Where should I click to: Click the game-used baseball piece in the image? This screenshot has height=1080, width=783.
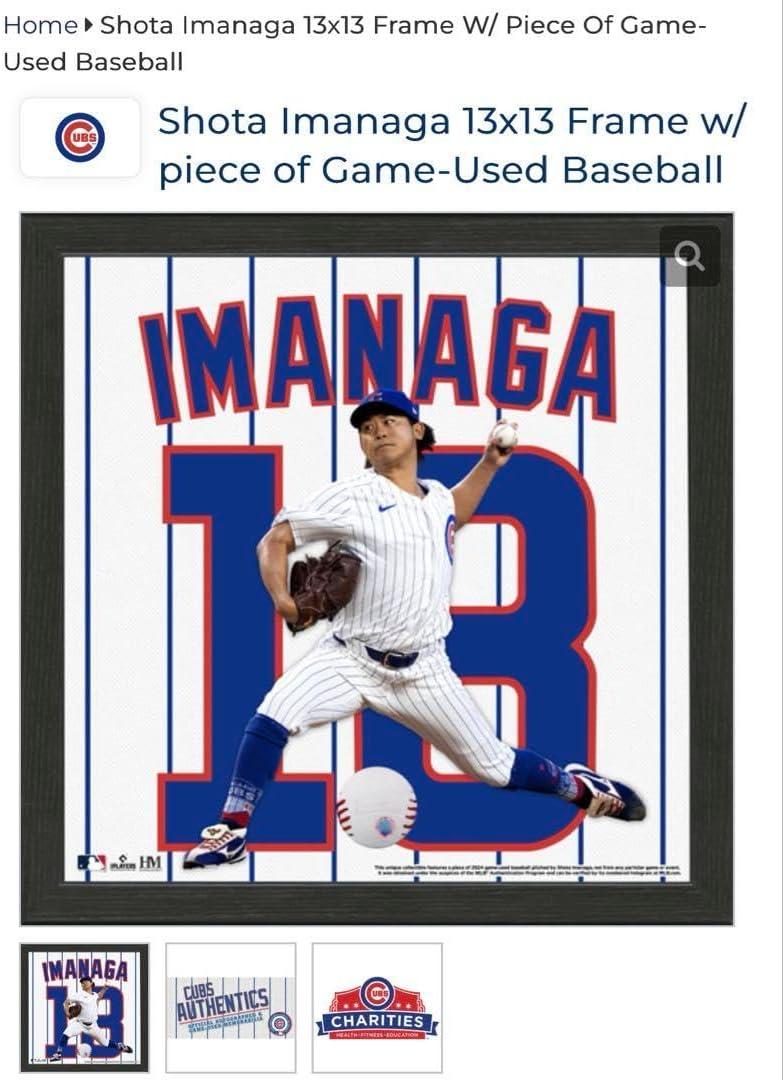(x=376, y=807)
